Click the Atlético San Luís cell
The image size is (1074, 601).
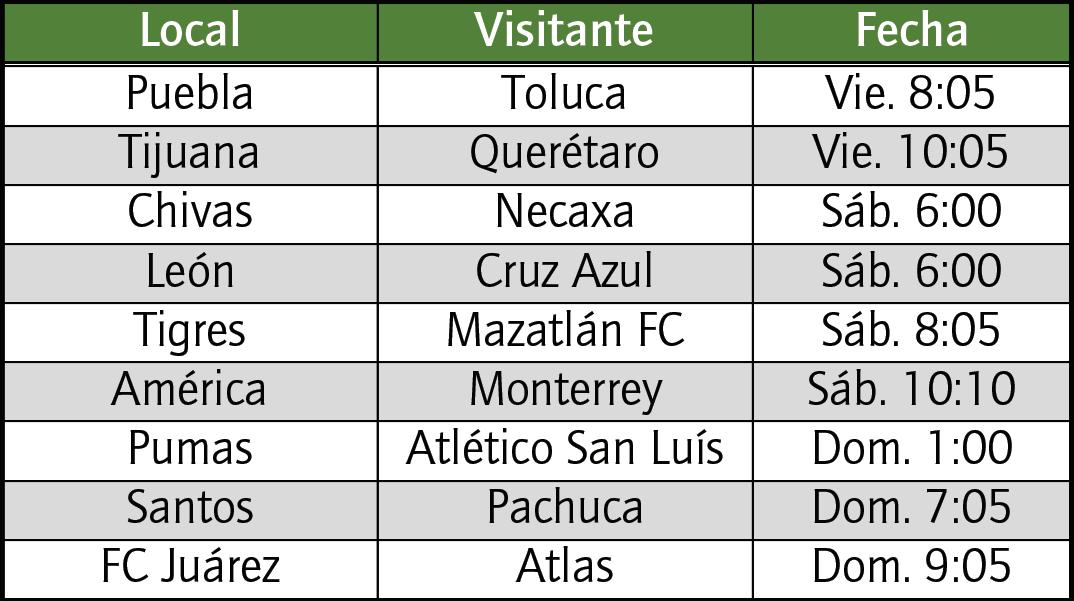click(565, 451)
